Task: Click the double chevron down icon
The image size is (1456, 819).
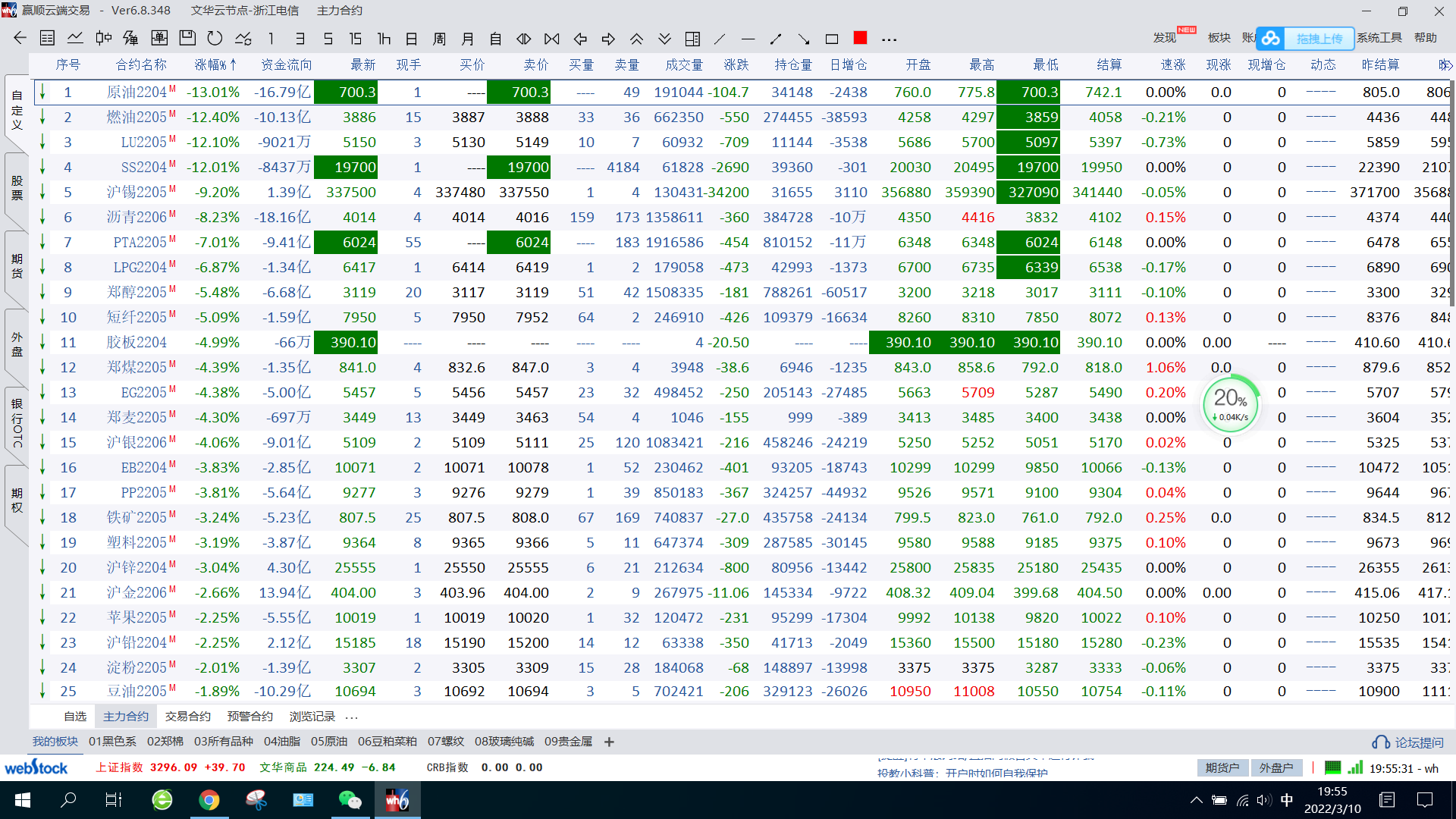Action: (x=664, y=38)
